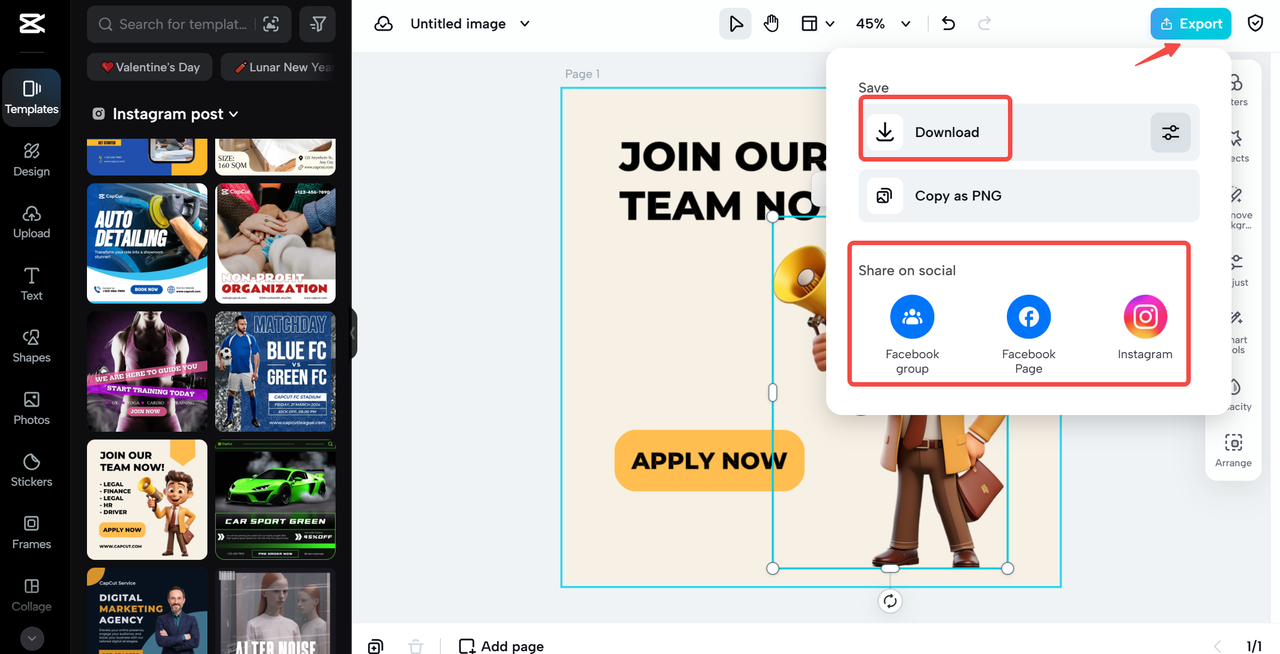Search by image using the camera-scan icon

click(271, 24)
